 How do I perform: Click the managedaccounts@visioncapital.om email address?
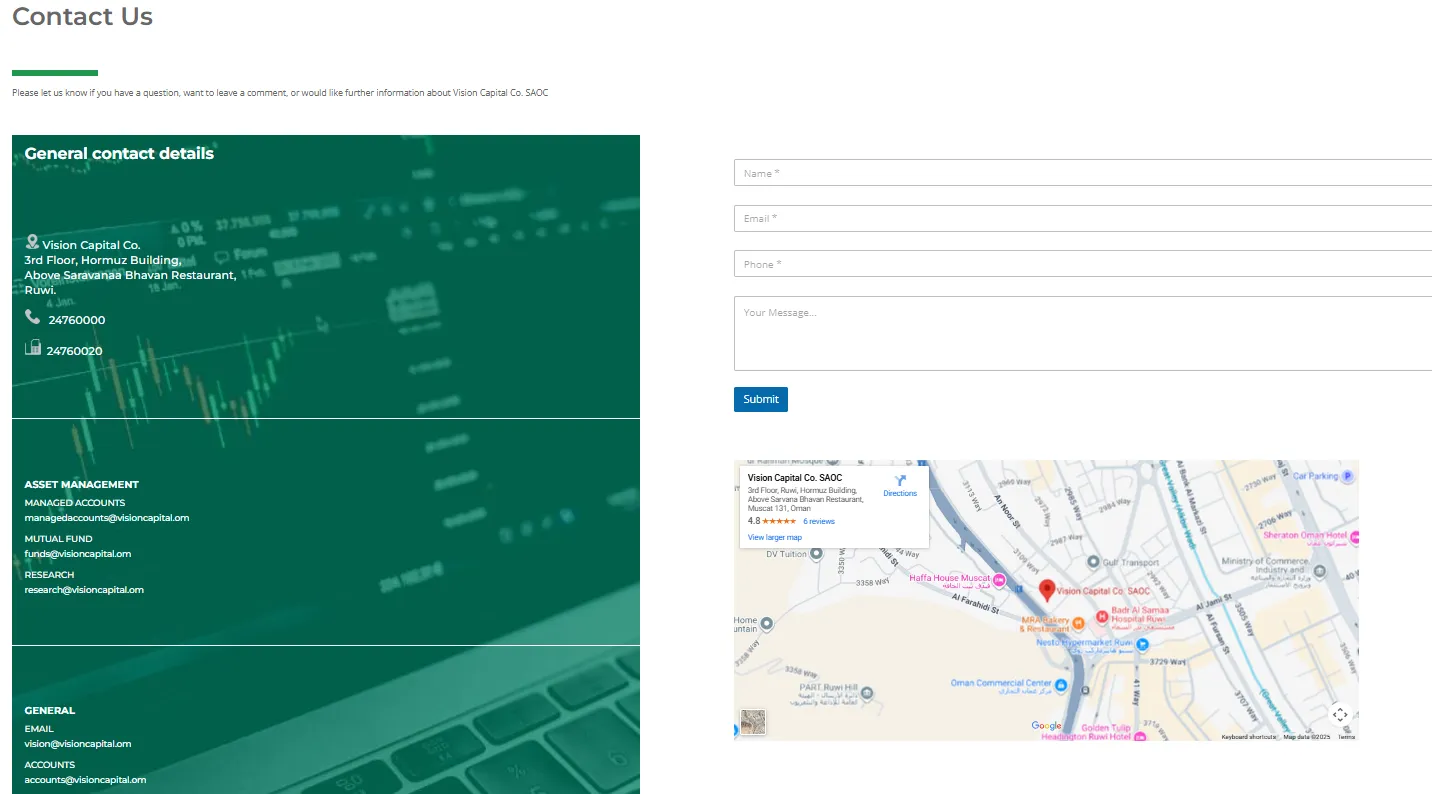pyautogui.click(x=107, y=518)
